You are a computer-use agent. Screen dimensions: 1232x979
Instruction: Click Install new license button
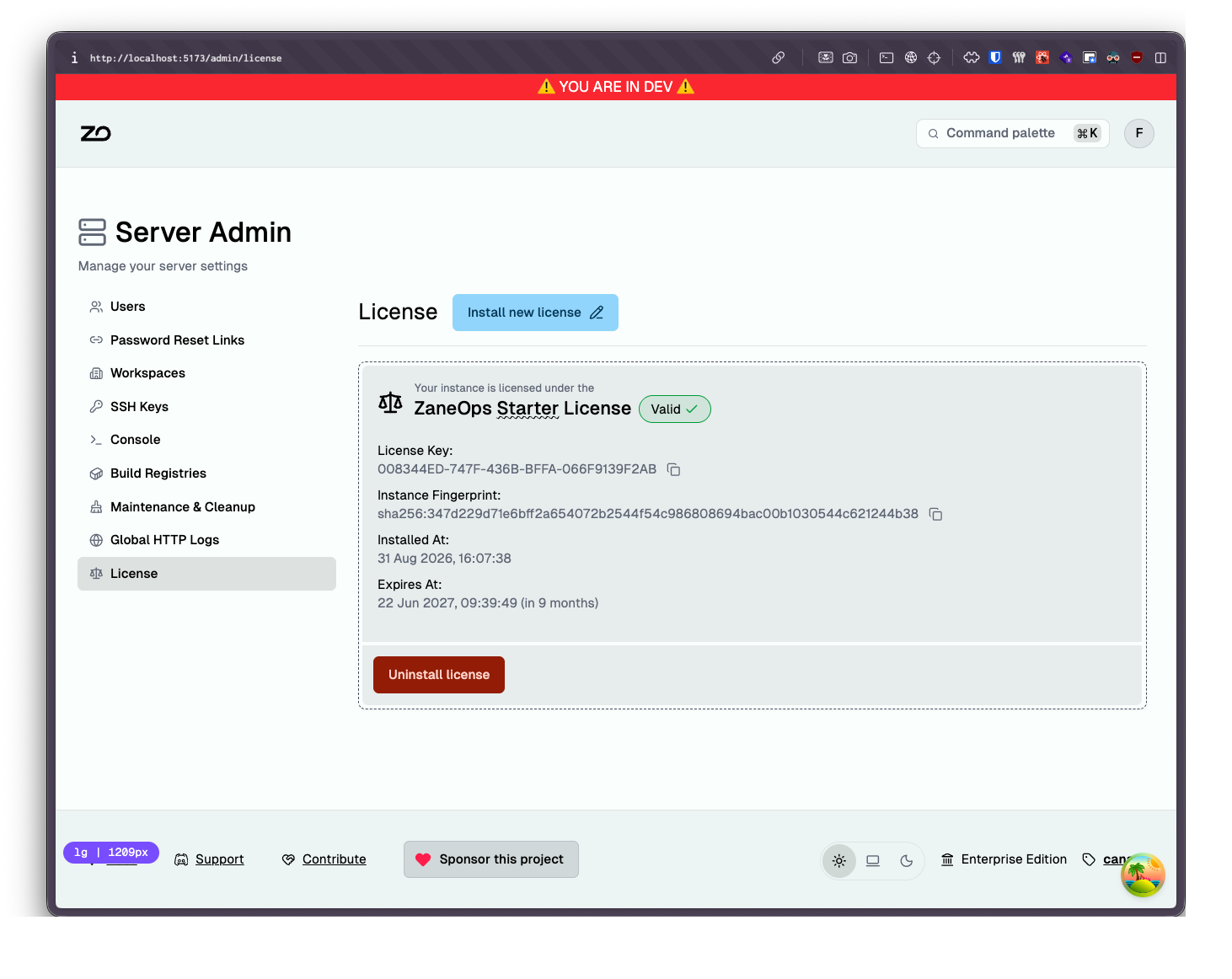(x=535, y=313)
